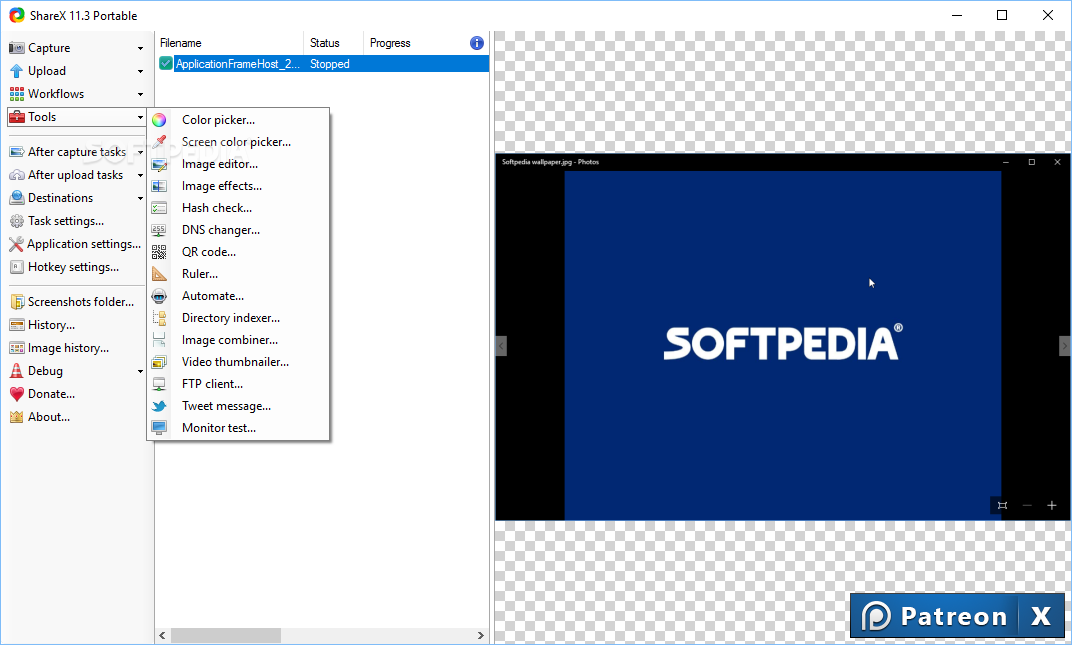Click the Tweet message bird icon
This screenshot has height=645, width=1072.
(159, 406)
